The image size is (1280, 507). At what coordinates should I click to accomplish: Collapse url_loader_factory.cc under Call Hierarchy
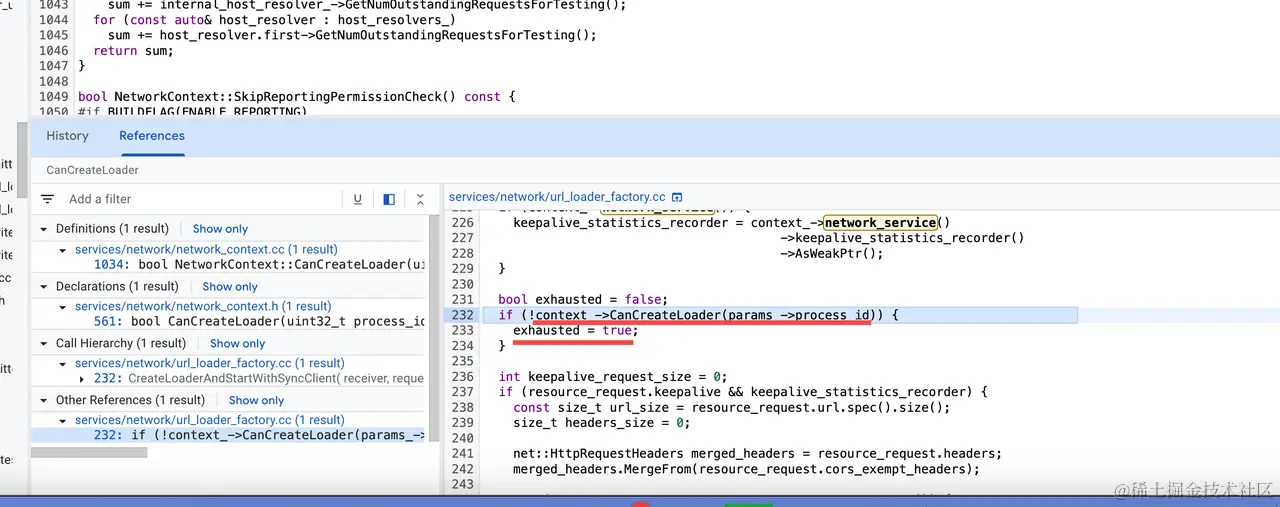coord(63,364)
